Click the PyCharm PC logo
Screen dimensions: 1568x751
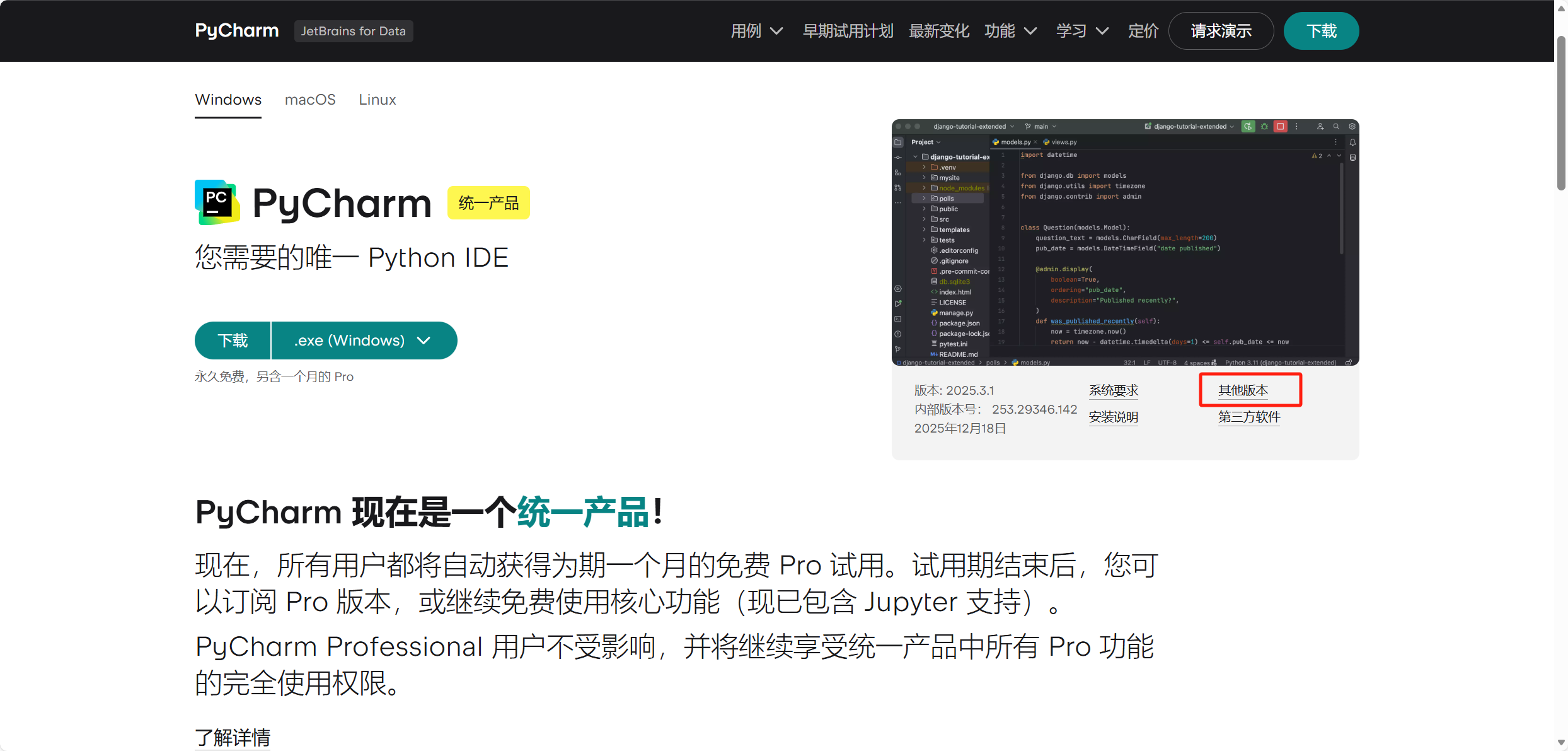[x=216, y=202]
